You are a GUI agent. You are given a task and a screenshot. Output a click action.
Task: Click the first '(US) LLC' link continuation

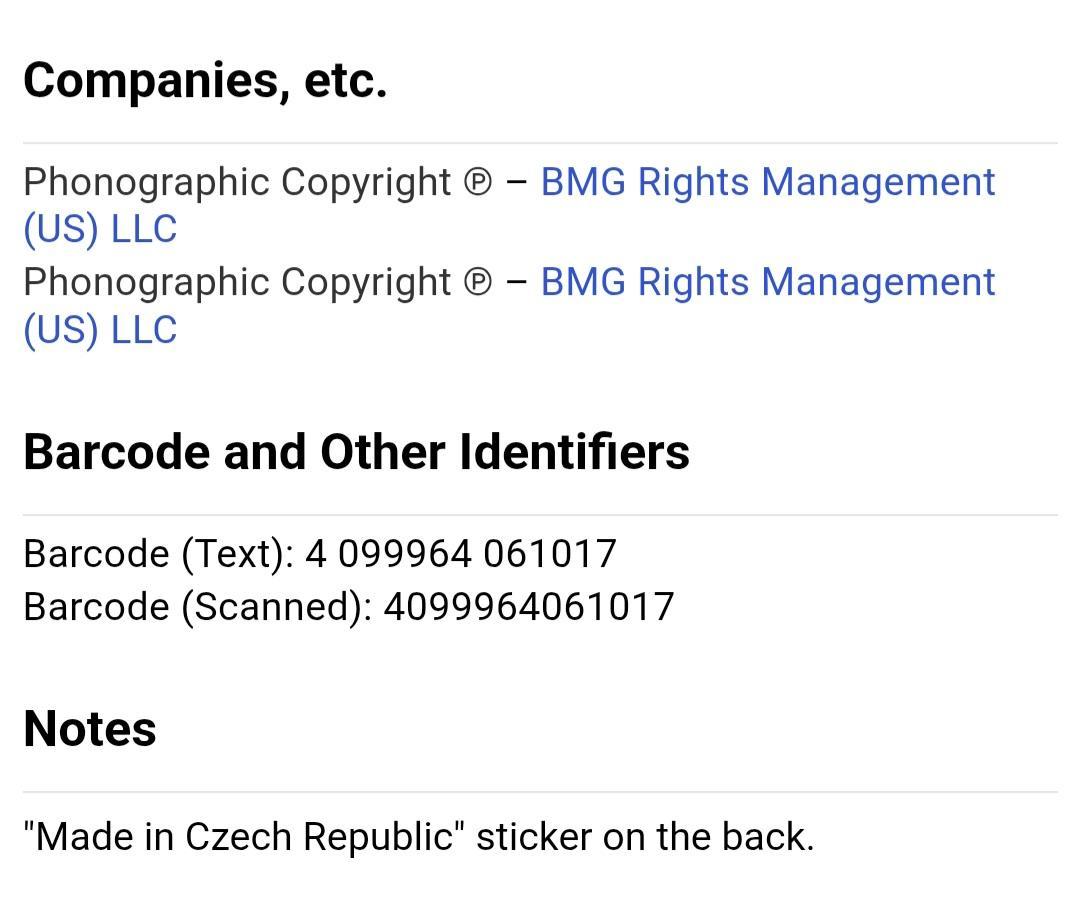pyautogui.click(x=101, y=229)
